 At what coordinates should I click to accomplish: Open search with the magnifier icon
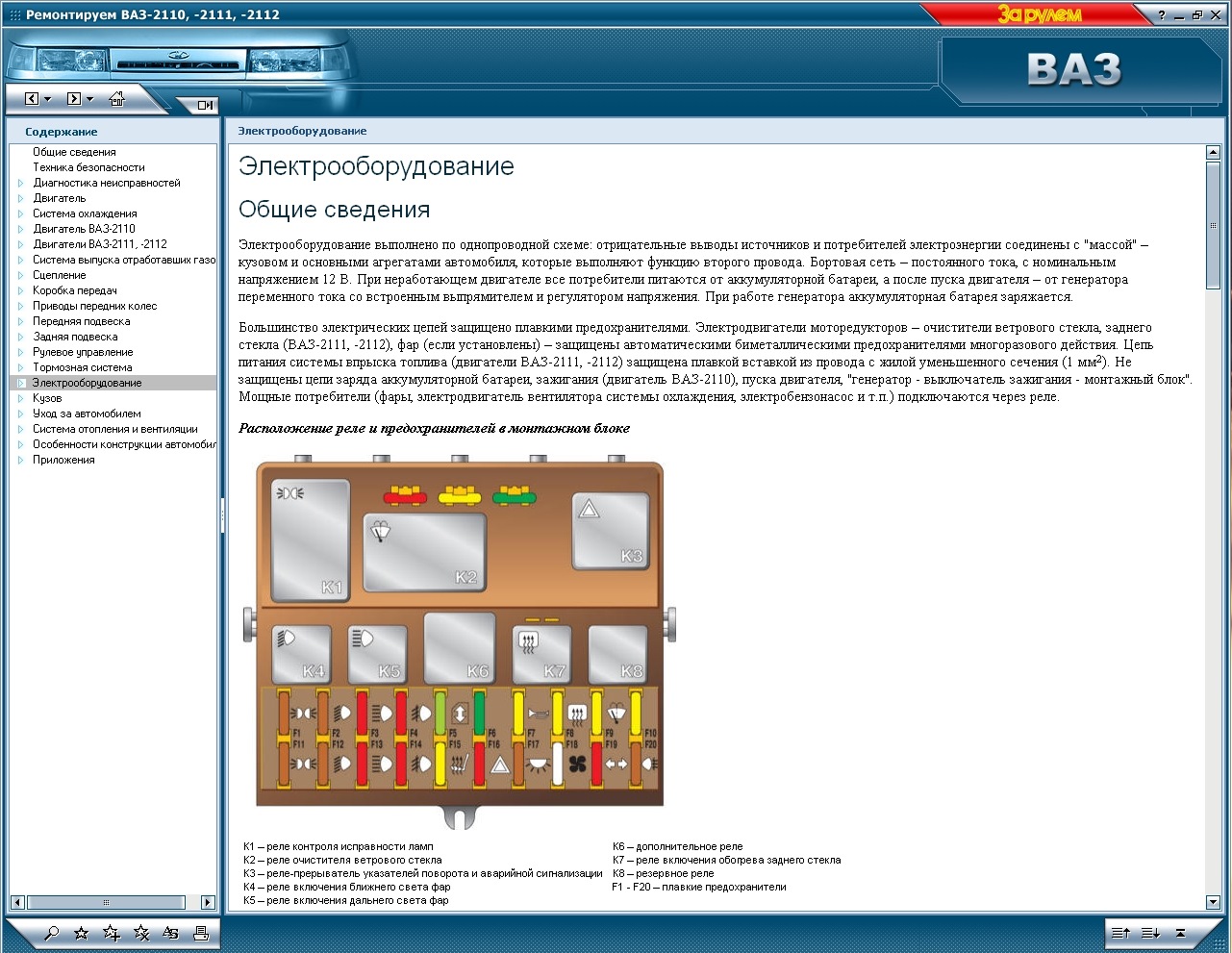pyautogui.click(x=52, y=933)
